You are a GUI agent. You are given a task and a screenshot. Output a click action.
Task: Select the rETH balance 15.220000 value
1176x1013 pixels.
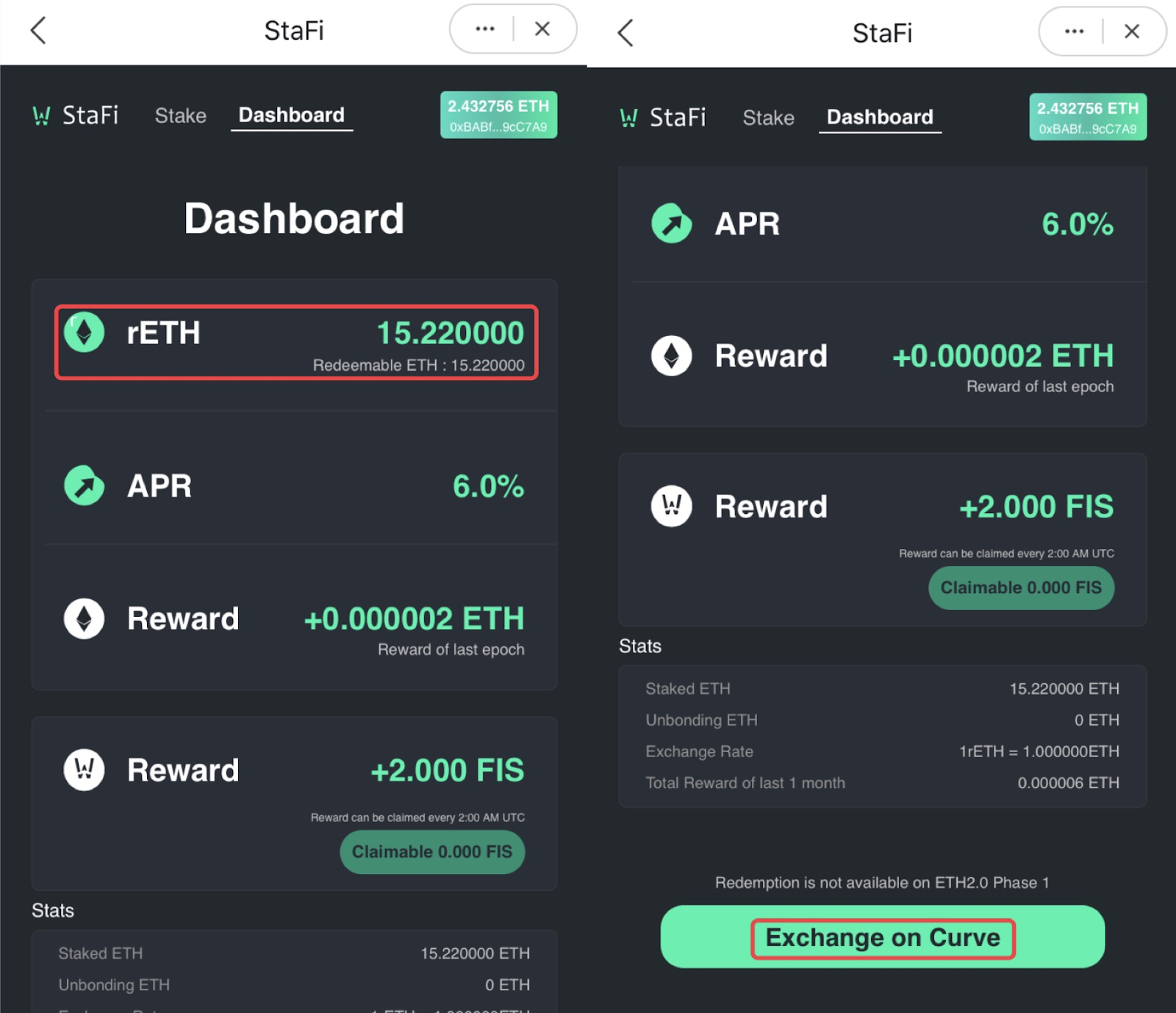pos(451,333)
